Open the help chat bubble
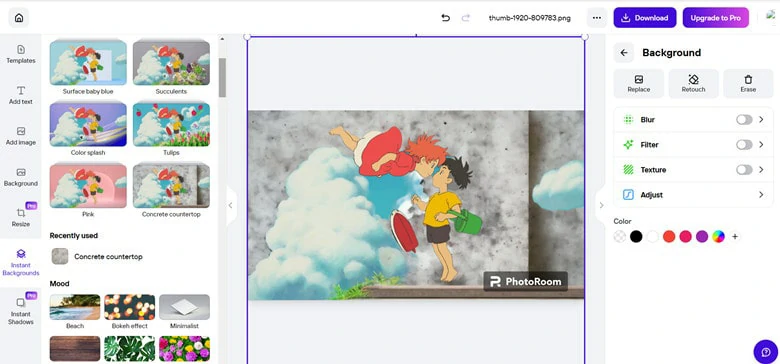Screen dimensions: 780x364 [766, 352]
